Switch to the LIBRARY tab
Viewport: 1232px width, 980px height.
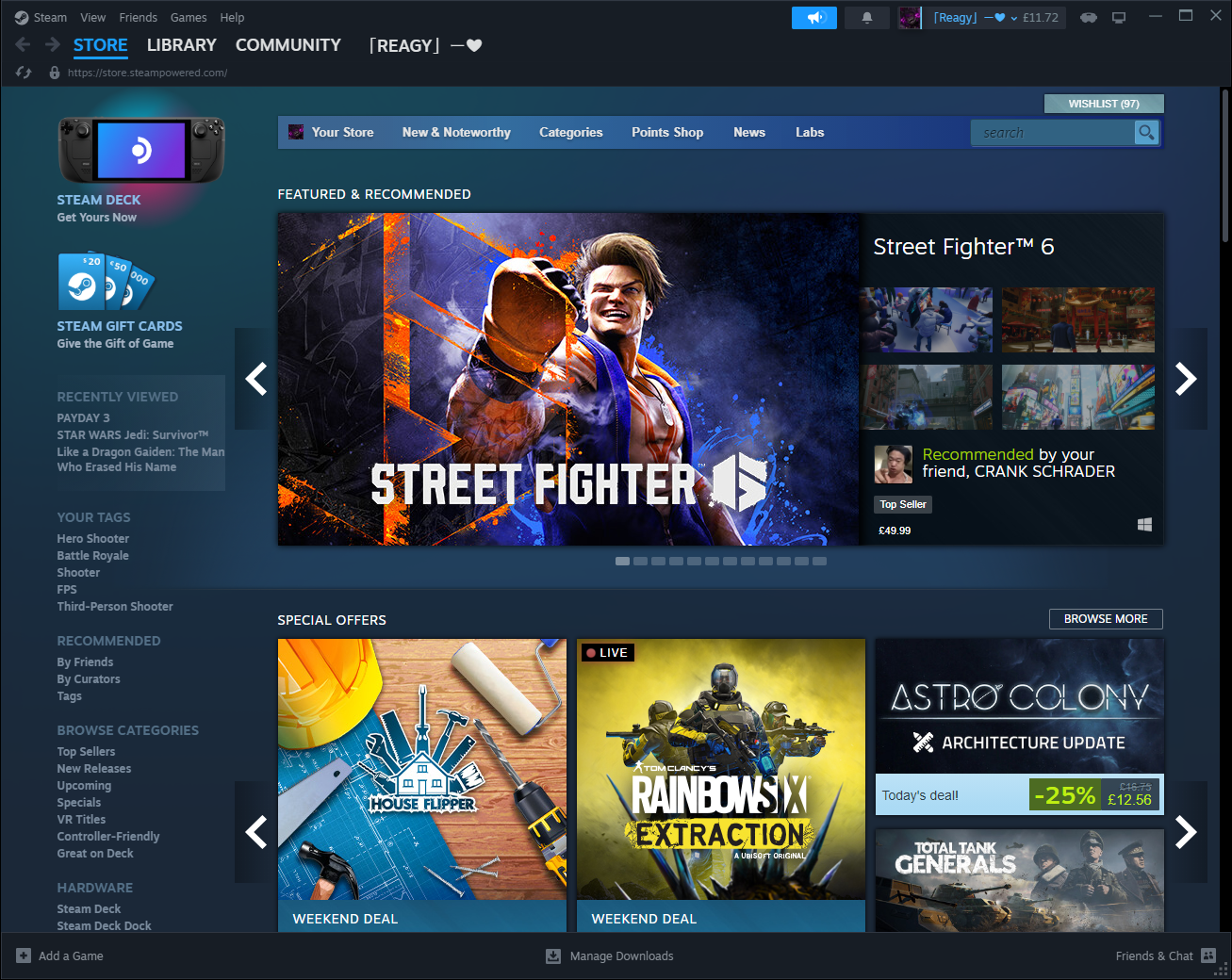pos(181,45)
